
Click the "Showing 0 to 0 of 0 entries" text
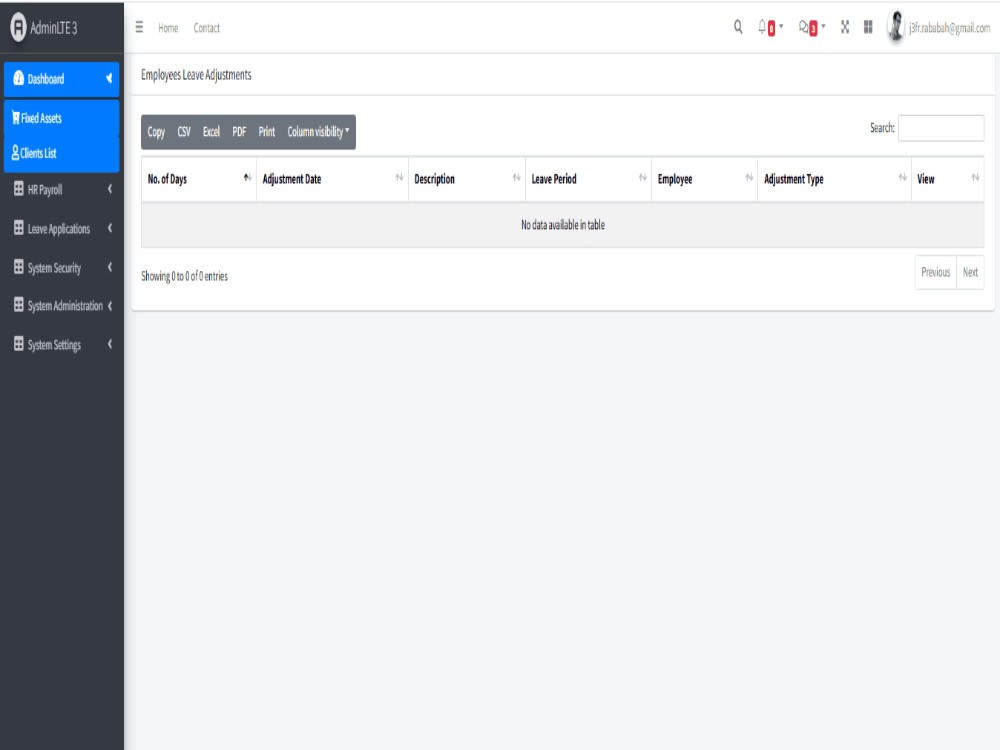click(x=184, y=276)
